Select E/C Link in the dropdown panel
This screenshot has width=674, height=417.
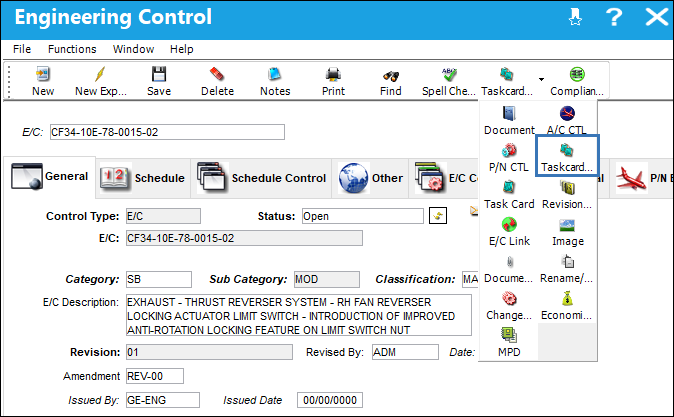pos(509,232)
